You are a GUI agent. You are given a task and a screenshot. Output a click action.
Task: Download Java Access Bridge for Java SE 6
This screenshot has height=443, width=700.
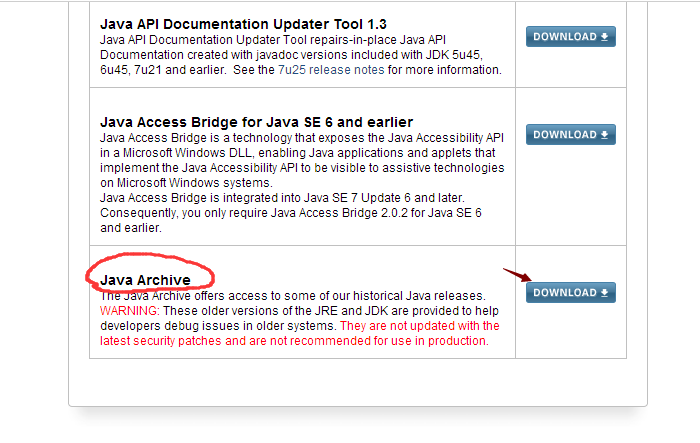pyautogui.click(x=570, y=135)
